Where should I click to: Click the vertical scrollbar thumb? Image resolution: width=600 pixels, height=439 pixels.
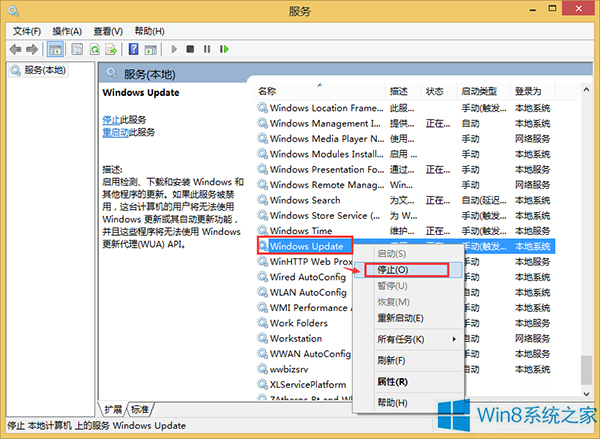pyautogui.click(x=586, y=370)
